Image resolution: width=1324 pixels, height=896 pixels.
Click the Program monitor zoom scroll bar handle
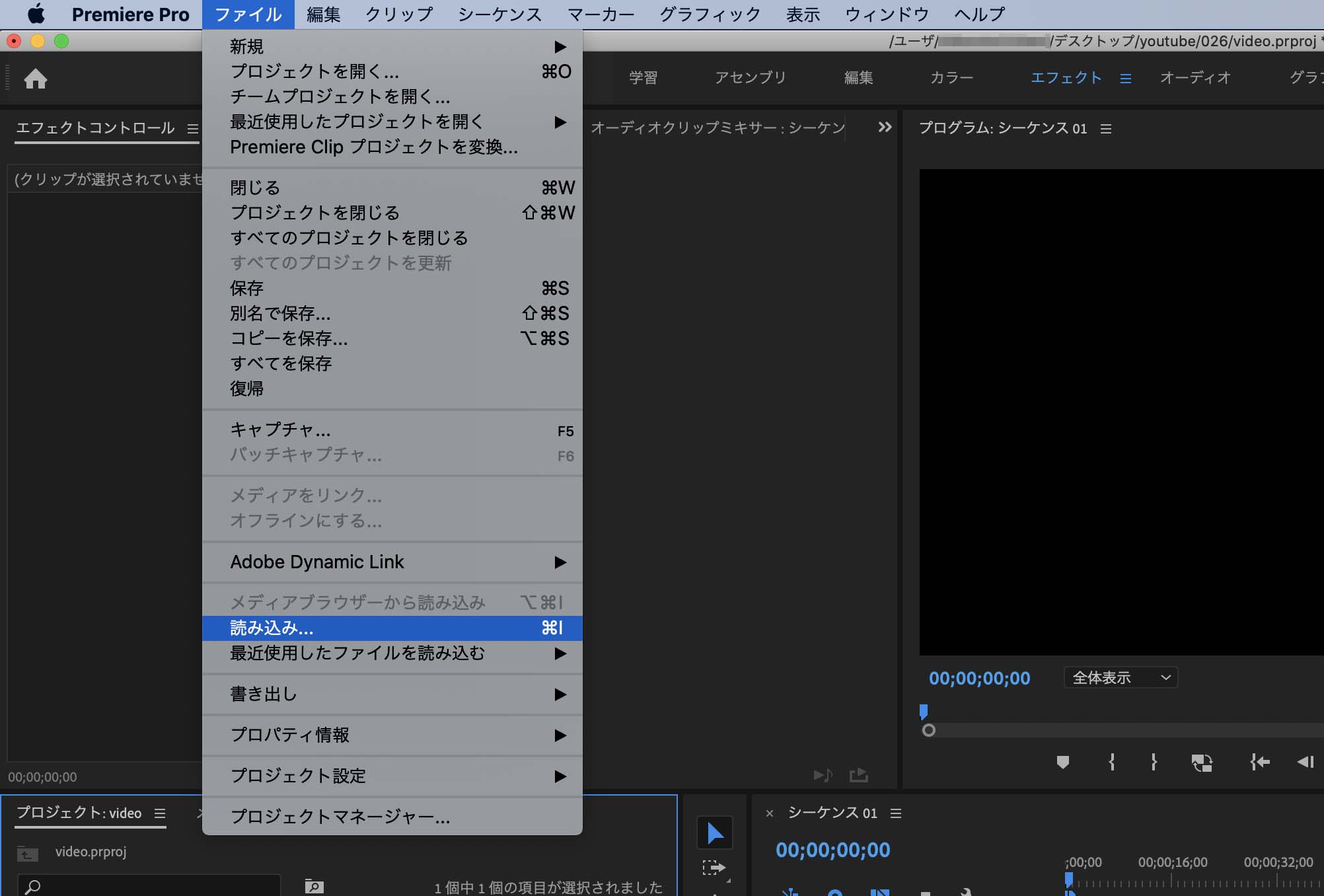pos(929,730)
